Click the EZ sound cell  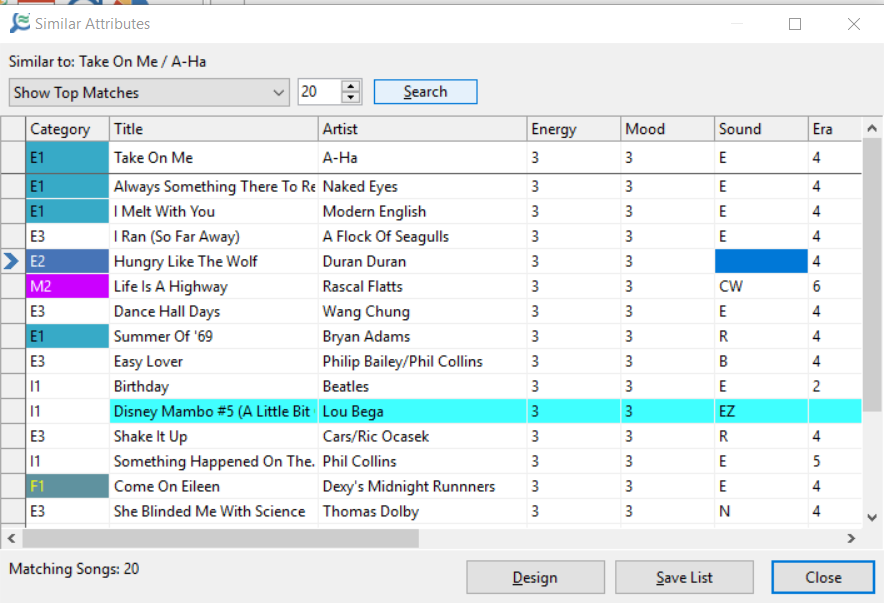(x=761, y=411)
